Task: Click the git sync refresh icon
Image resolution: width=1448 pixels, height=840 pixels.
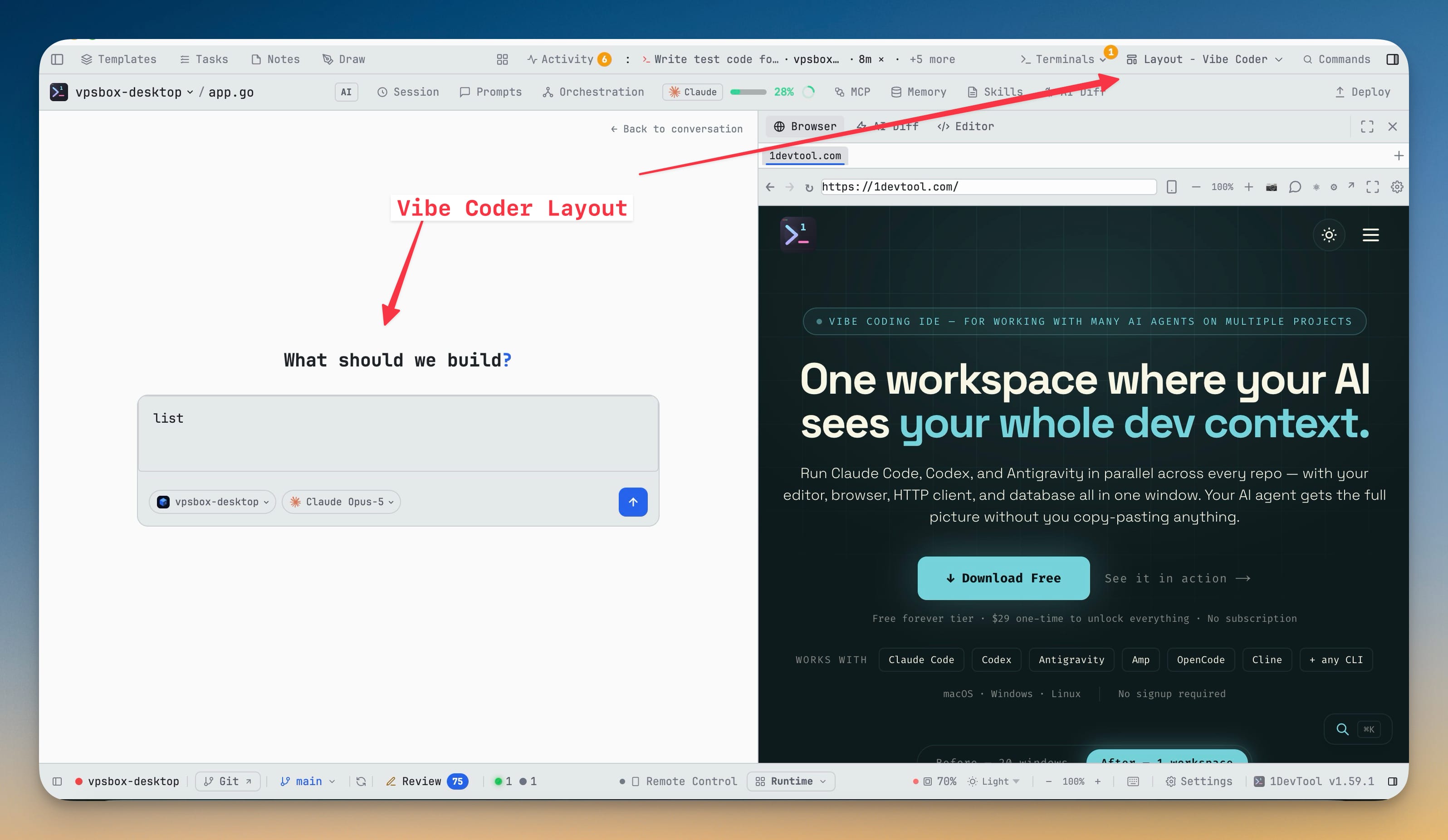Action: pyautogui.click(x=361, y=781)
